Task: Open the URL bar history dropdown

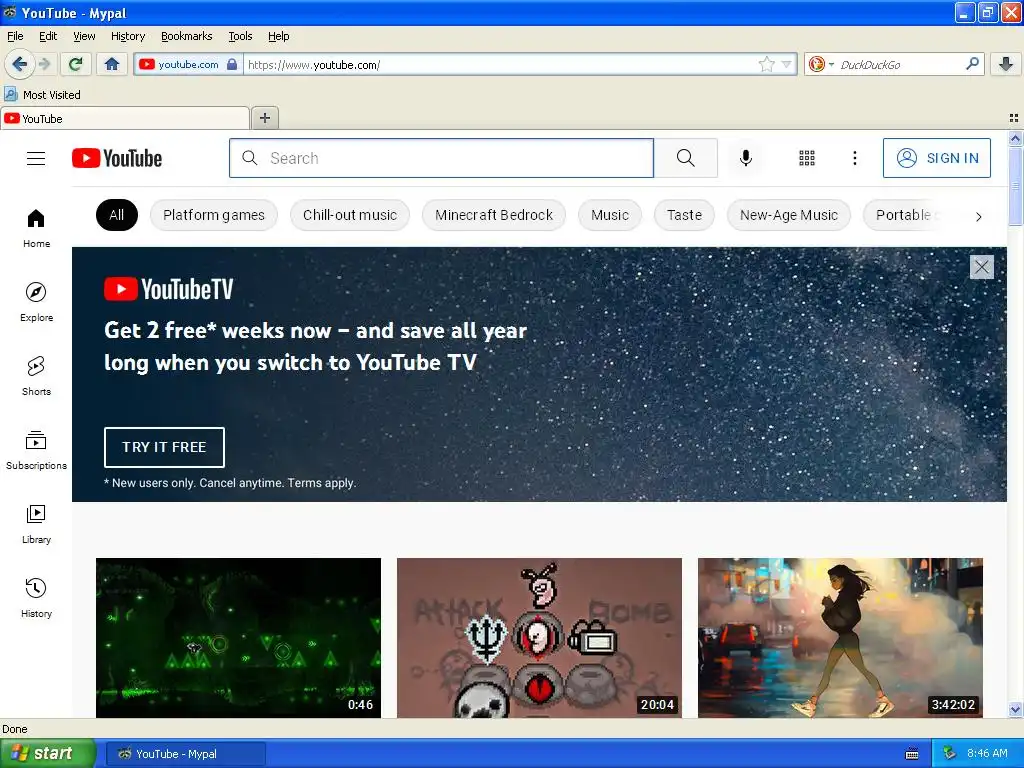Action: [787, 64]
